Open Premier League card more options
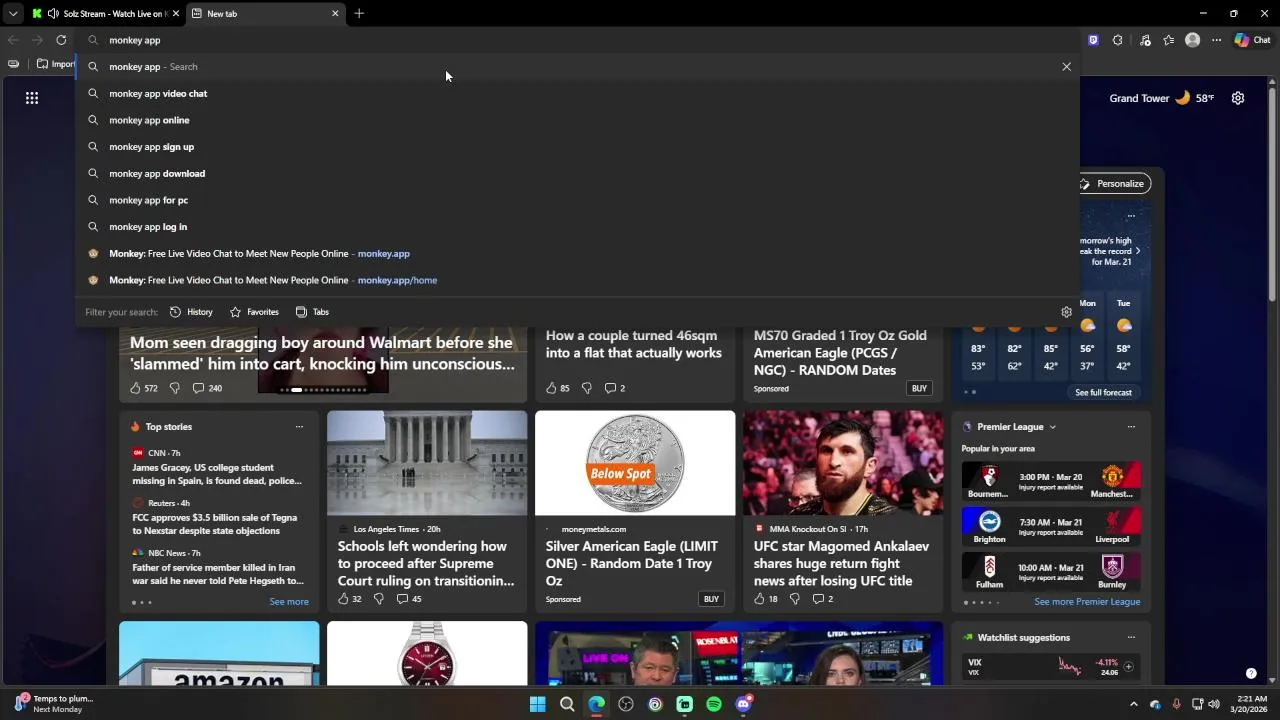Viewport: 1280px width, 720px height. click(1131, 427)
